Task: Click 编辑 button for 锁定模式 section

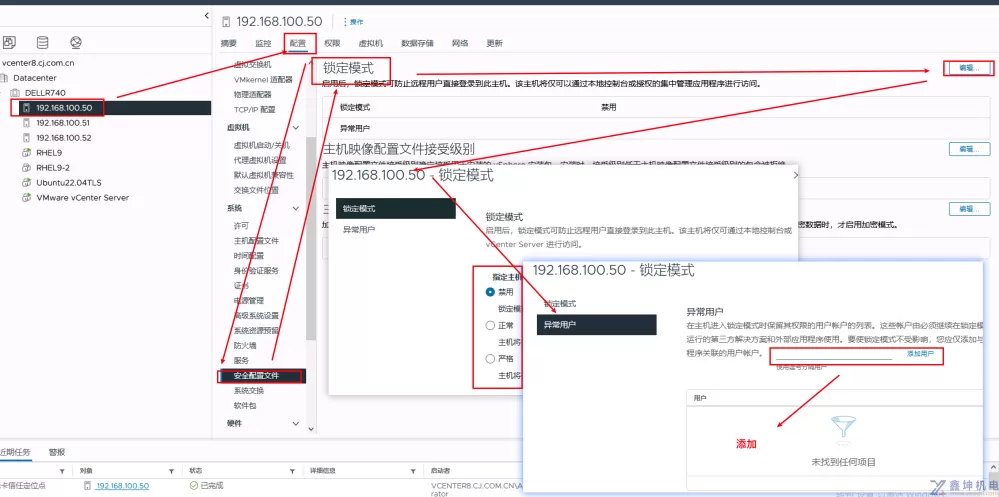Action: pos(969,68)
